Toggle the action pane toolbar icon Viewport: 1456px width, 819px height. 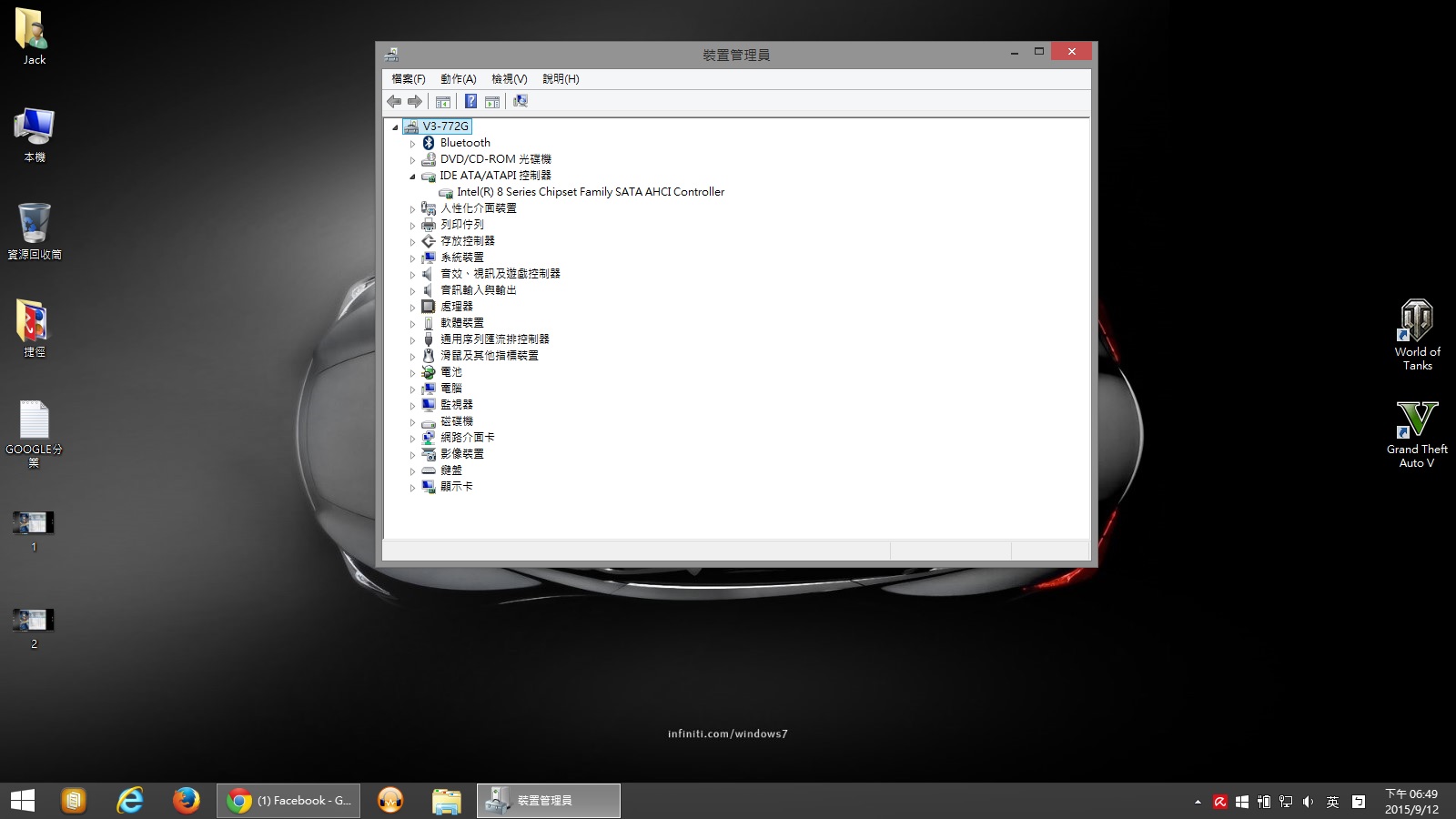(x=492, y=101)
